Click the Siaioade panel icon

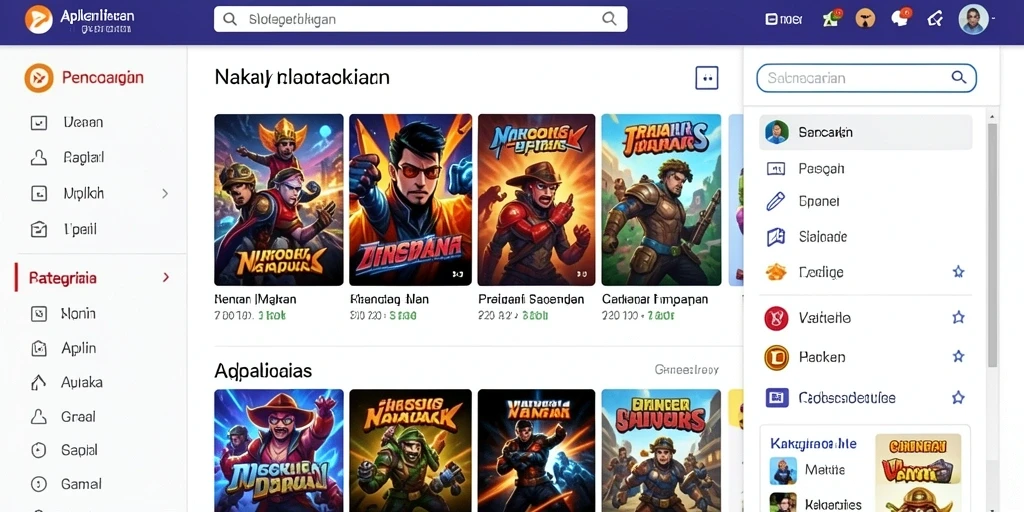pos(776,236)
